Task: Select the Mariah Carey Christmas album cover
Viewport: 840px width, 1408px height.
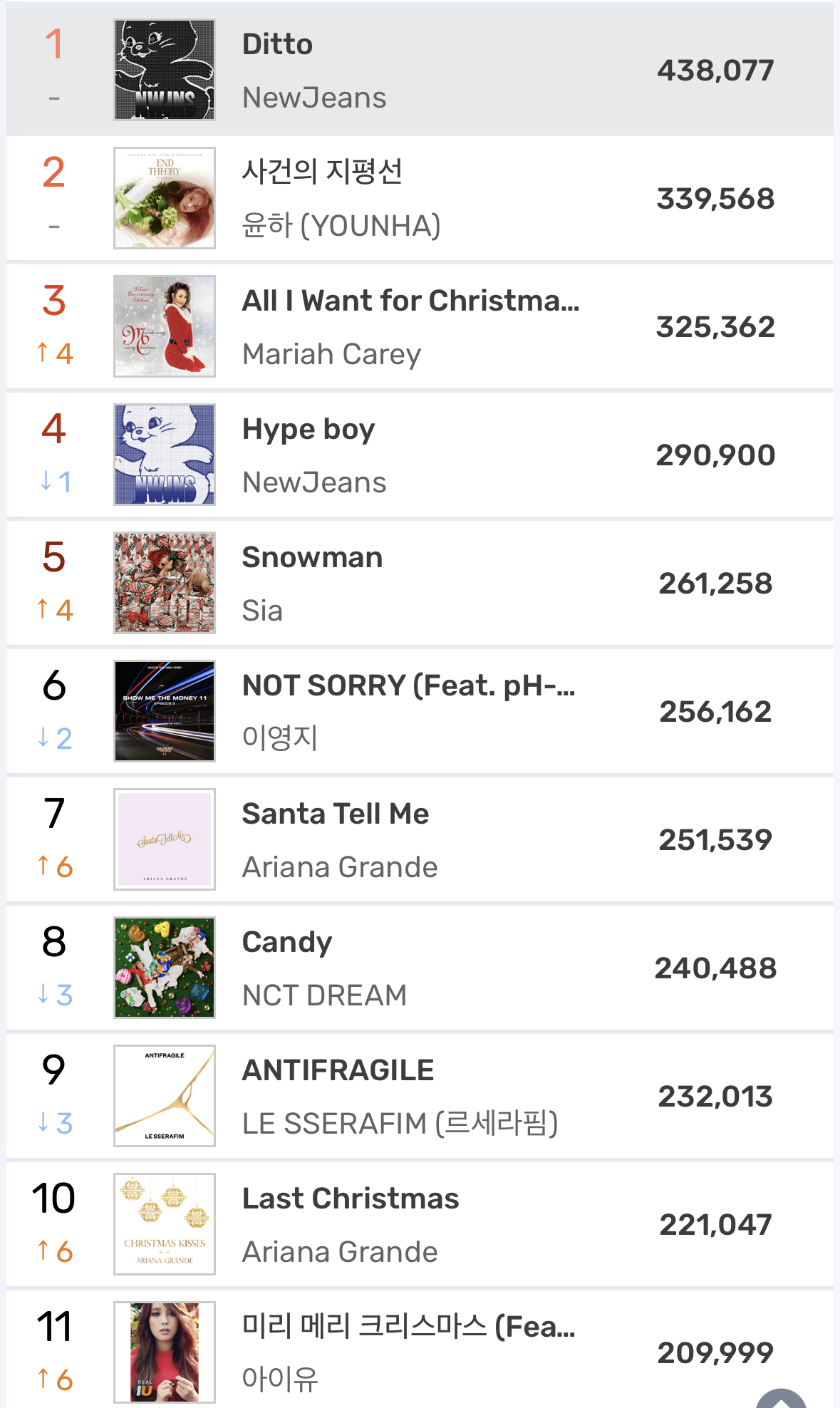Action: pos(165,326)
